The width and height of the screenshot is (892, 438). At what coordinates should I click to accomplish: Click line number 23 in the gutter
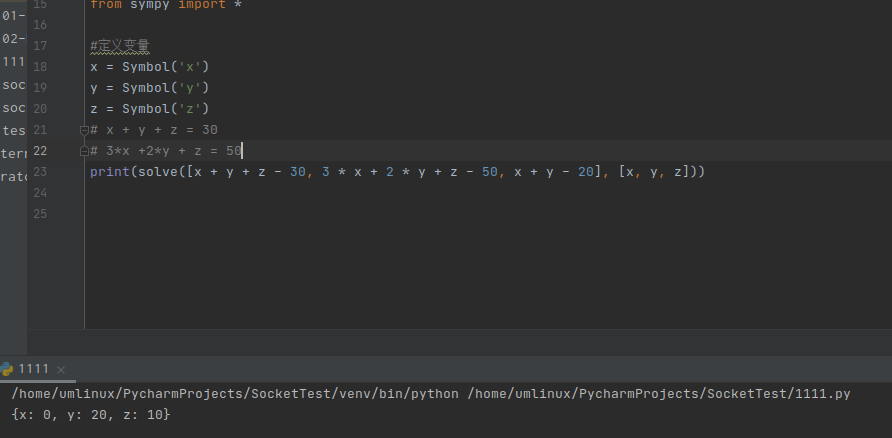[40, 172]
